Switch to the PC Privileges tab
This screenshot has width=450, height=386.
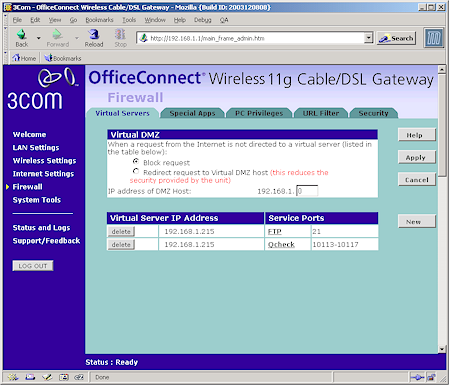259,113
